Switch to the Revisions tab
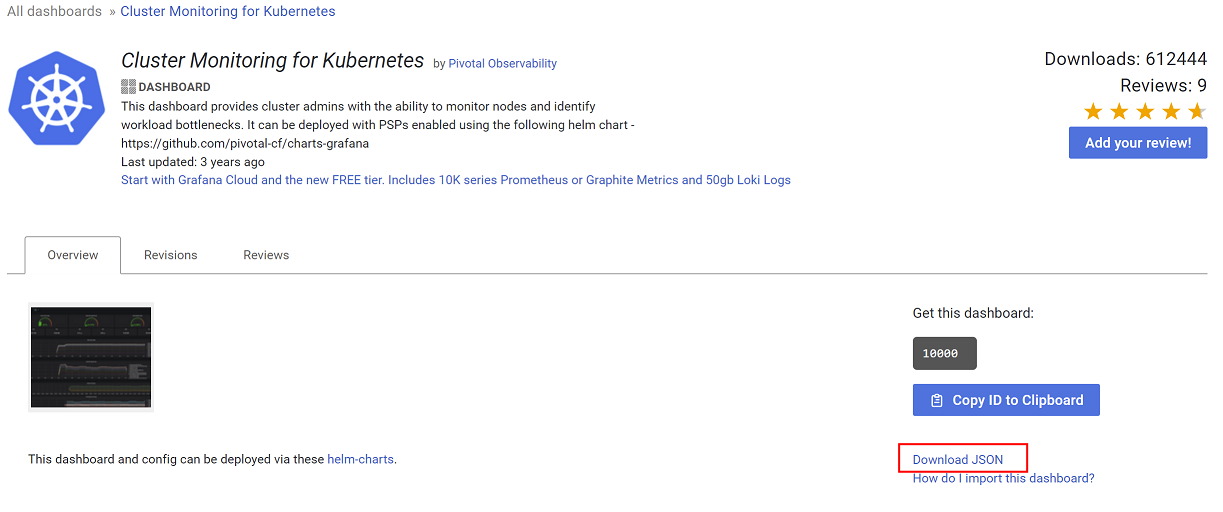Viewport: 1223px width, 512px height. [171, 255]
